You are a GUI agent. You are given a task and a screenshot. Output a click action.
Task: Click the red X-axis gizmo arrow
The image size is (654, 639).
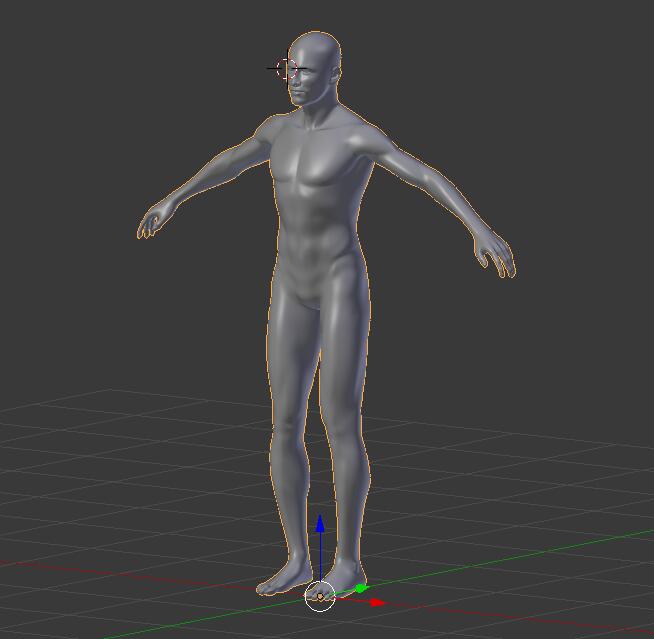click(377, 602)
